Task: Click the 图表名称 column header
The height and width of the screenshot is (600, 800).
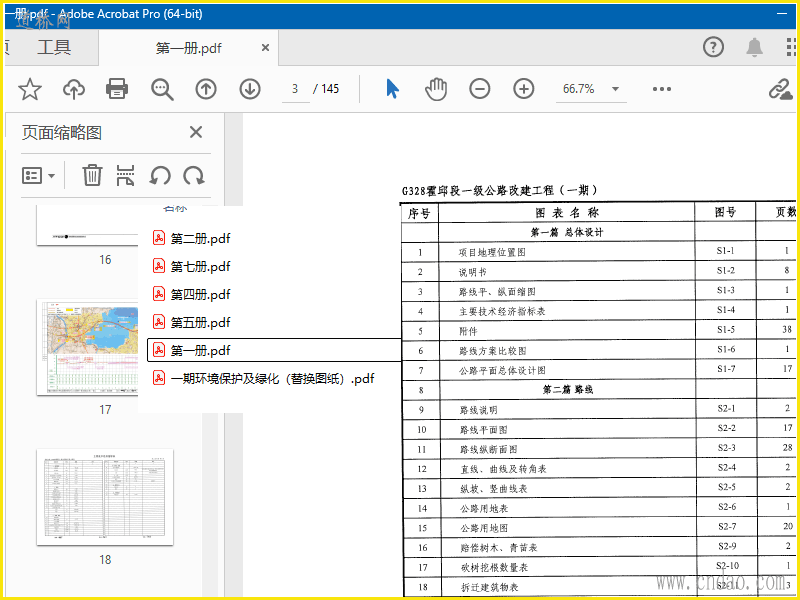Action: click(567, 213)
